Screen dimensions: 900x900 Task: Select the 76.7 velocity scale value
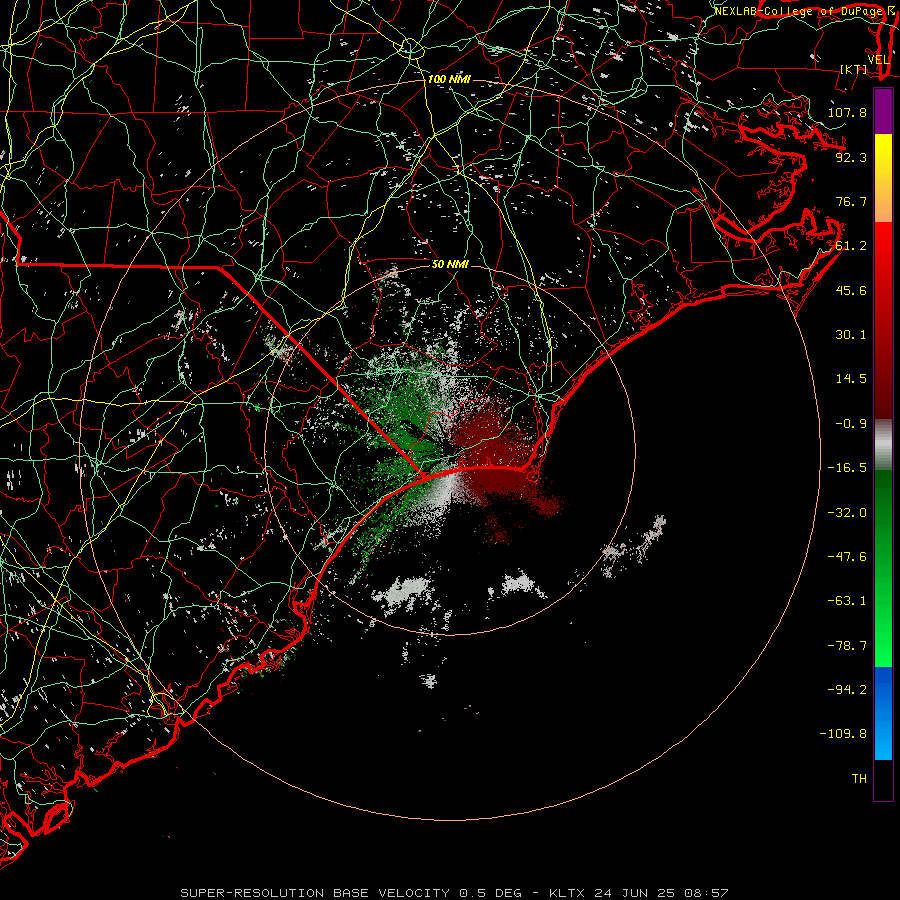pyautogui.click(x=851, y=201)
